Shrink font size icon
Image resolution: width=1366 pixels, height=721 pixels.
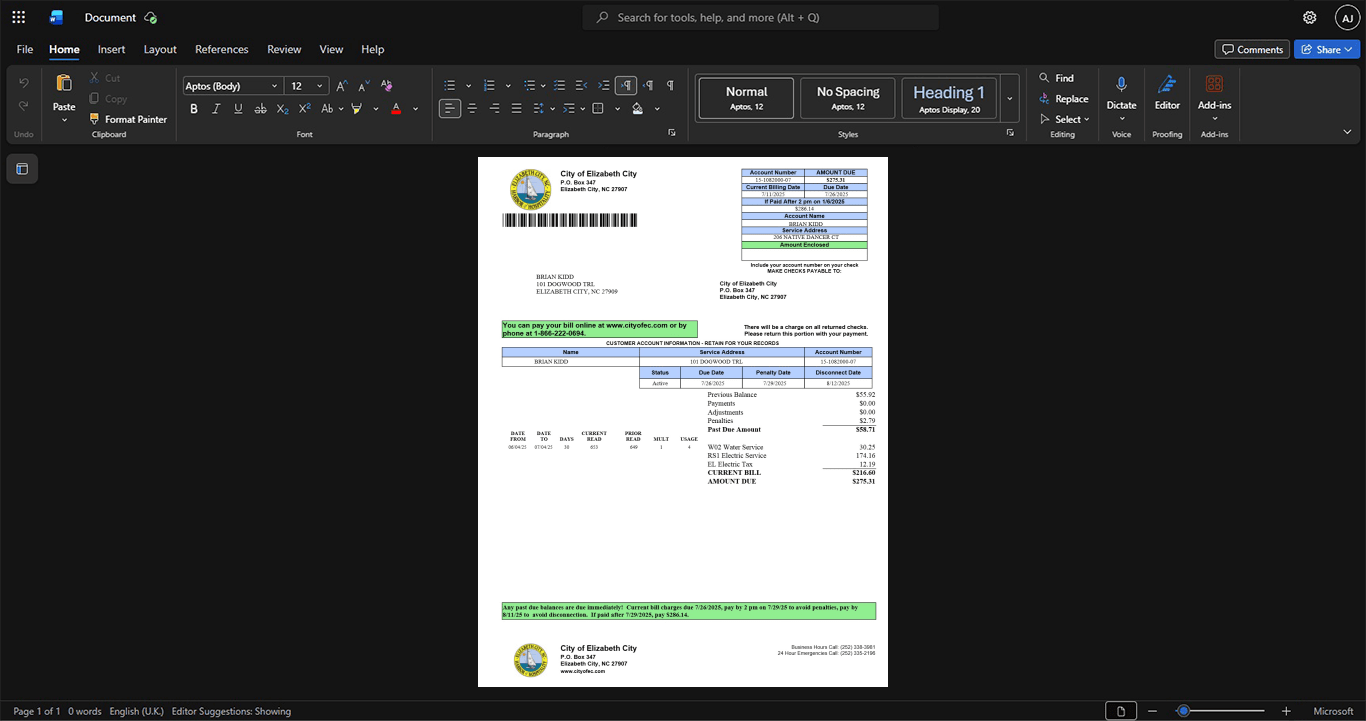click(x=363, y=86)
